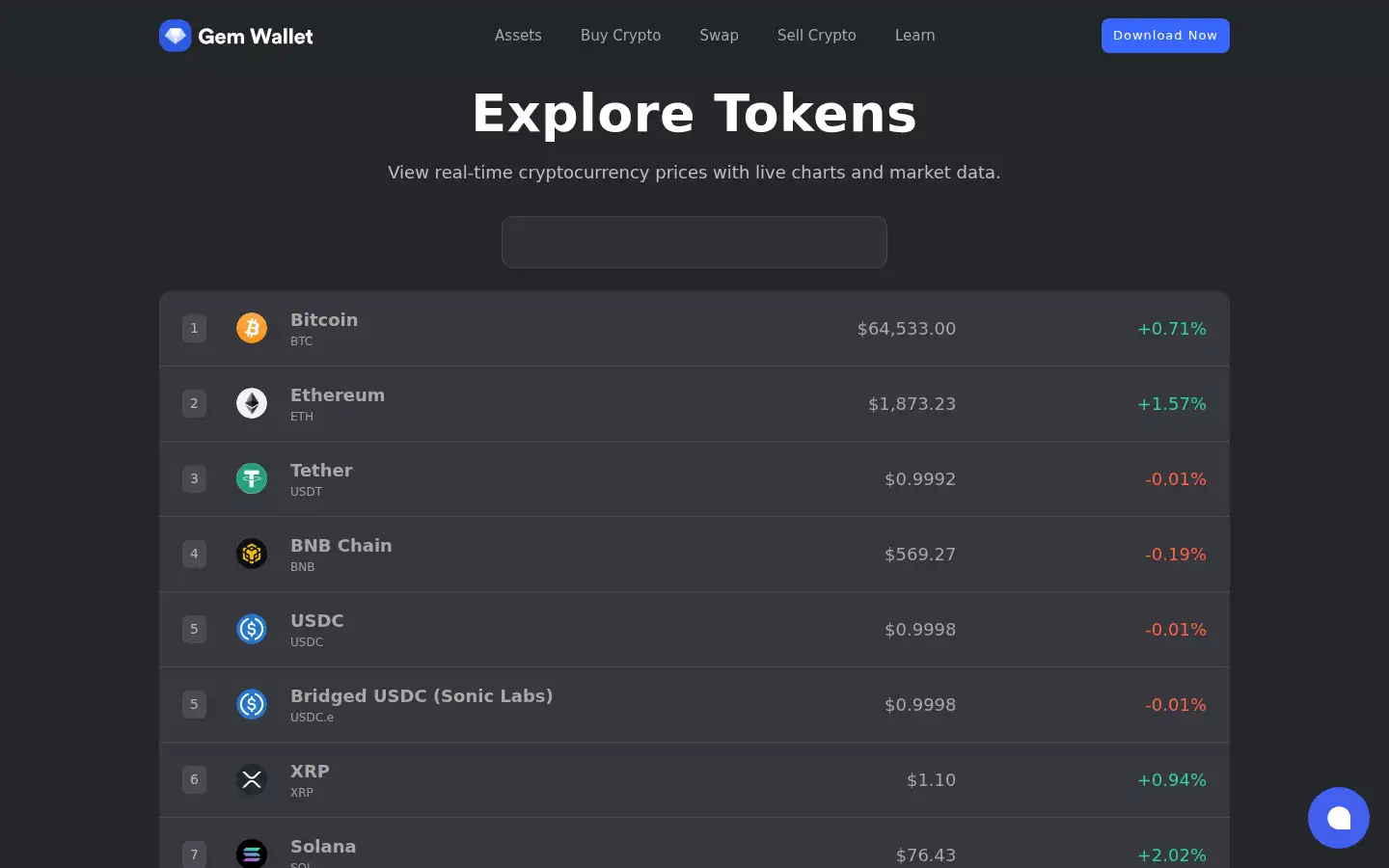1389x868 pixels.
Task: Click the Bridged USDC (Sonic Labs) coin icon
Action: point(252,704)
